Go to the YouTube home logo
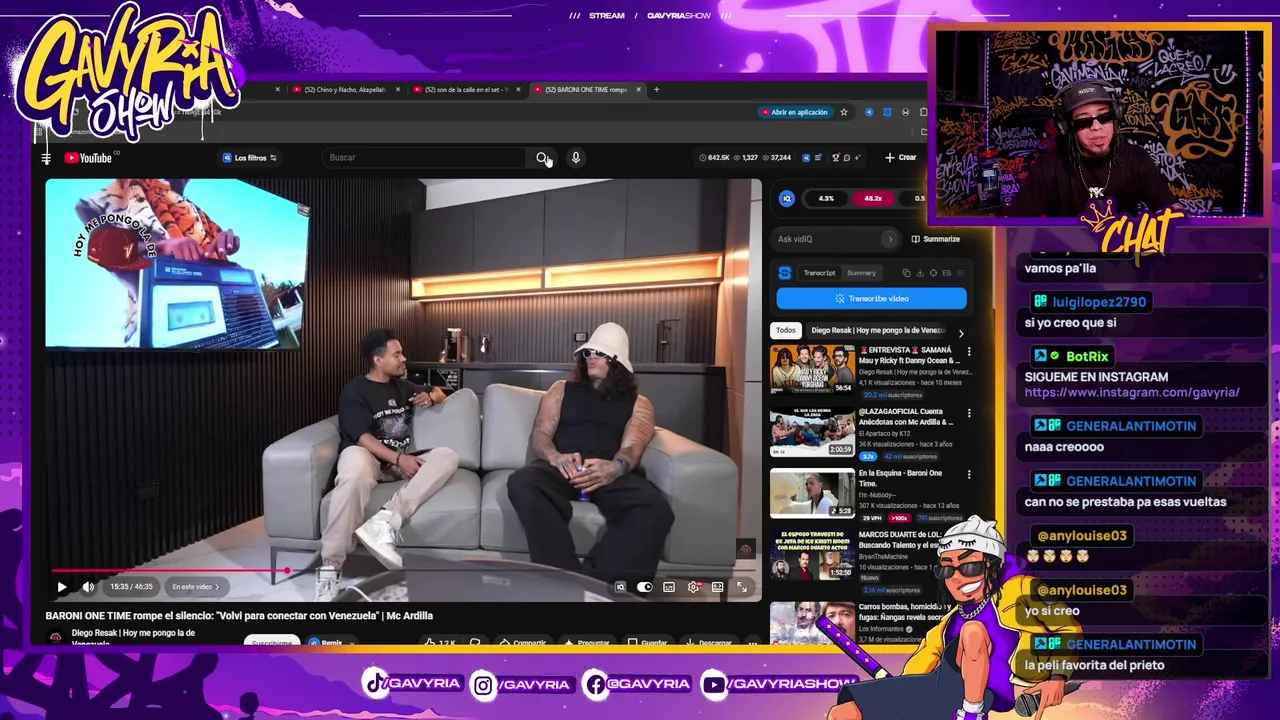The image size is (1280, 720). coord(88,158)
